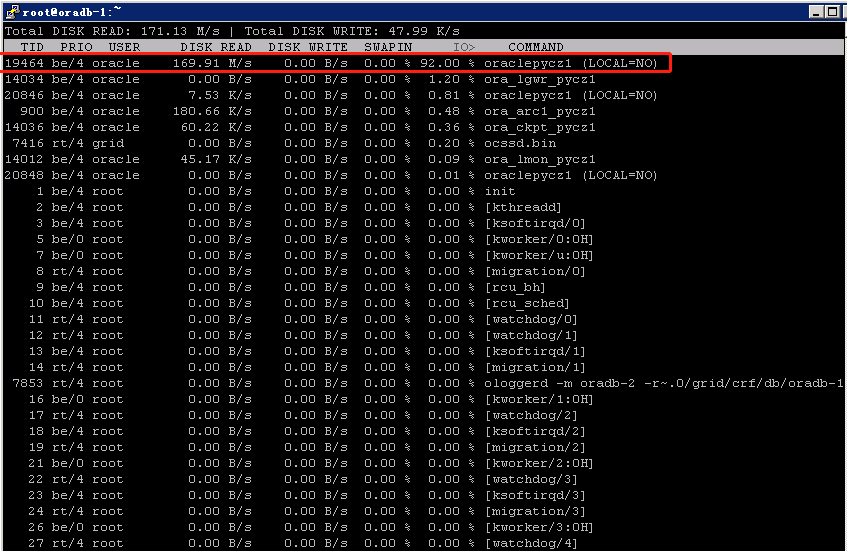Click the [watchdog/1] command

(532, 335)
